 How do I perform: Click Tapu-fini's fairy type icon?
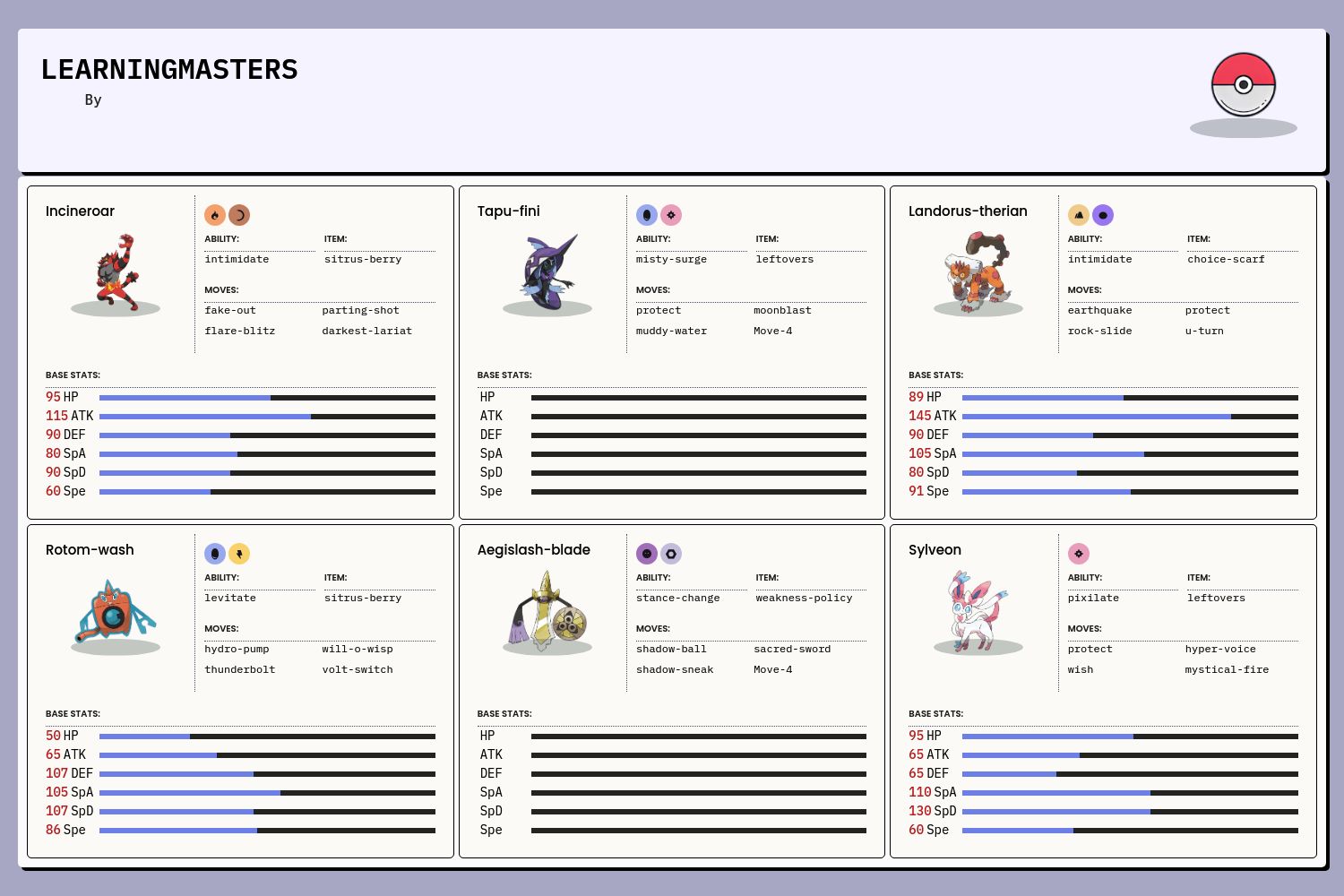[671, 215]
